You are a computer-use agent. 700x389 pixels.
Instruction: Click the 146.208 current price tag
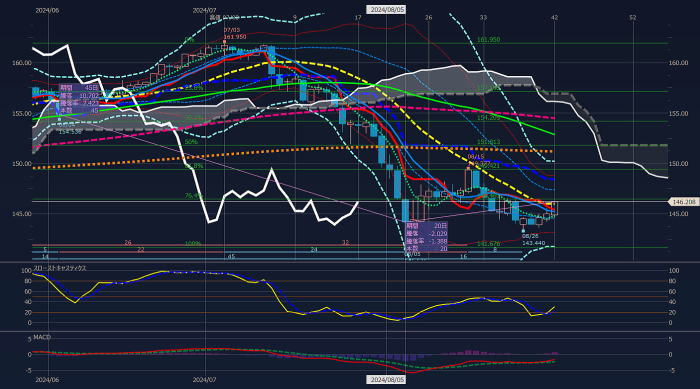[683, 202]
